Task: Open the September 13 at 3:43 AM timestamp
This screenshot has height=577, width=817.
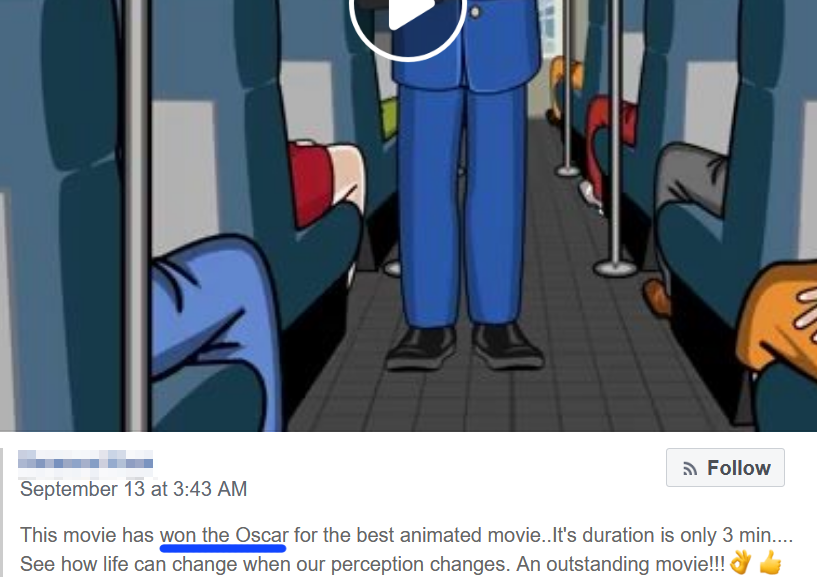Action: (x=133, y=489)
